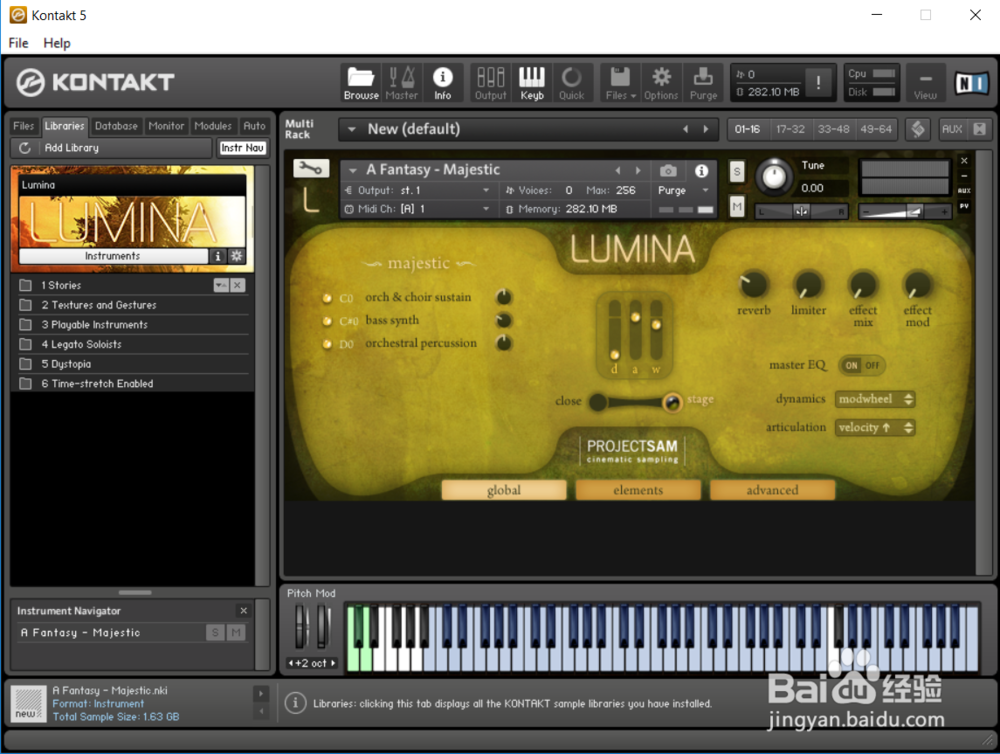Click the multi rack workspace icon
The image size is (1000, 754).
917,129
